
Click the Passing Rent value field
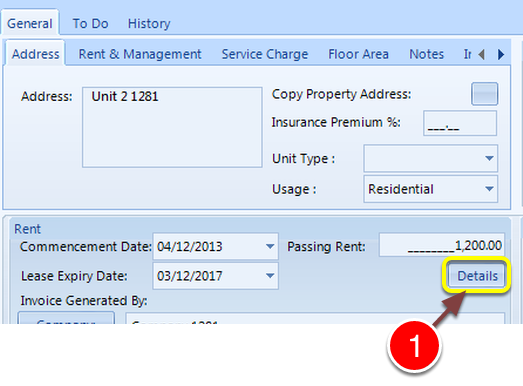pos(442,245)
